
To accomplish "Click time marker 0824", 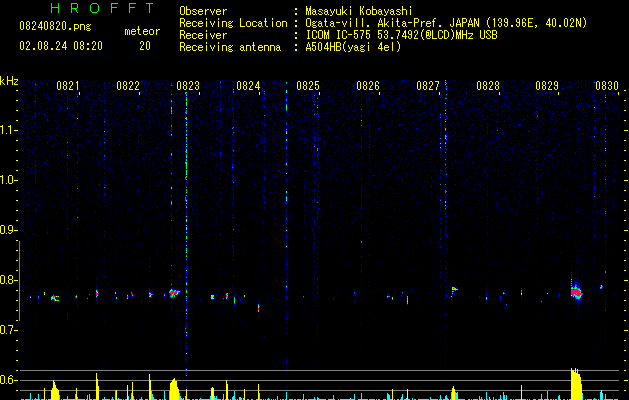I will click(248, 86).
